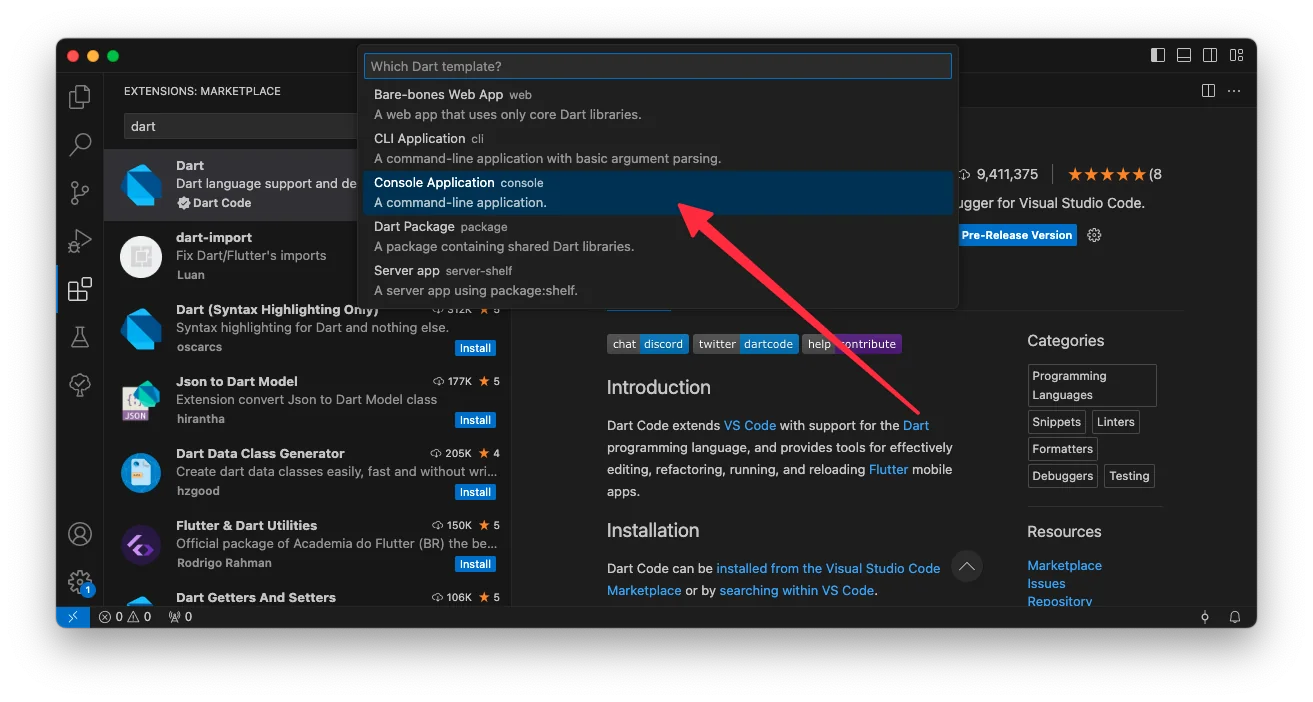1313x702 pixels.
Task: Open the editor More Actions ellipsis
Action: click(x=1234, y=91)
